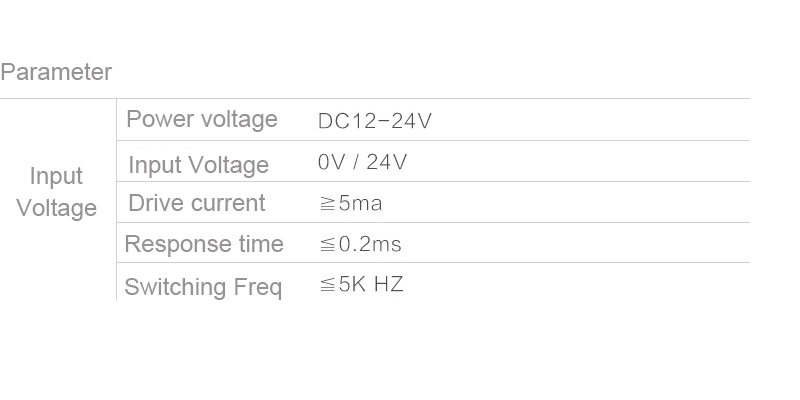Select the Input Voltage row label
Screen dimensions: 800x400
[x=198, y=165]
